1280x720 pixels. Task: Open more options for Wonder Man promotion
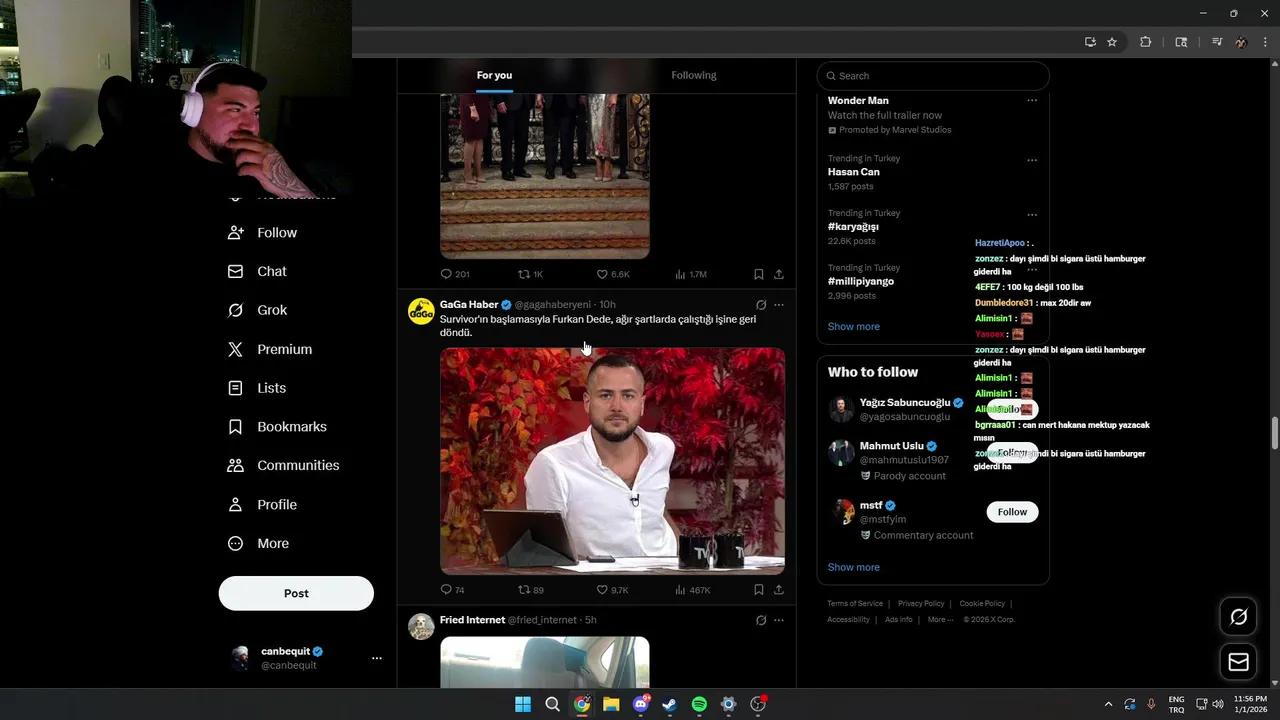coord(1032,100)
